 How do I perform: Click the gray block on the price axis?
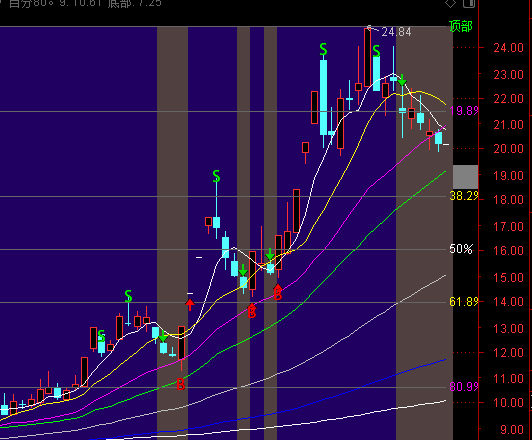[466, 177]
